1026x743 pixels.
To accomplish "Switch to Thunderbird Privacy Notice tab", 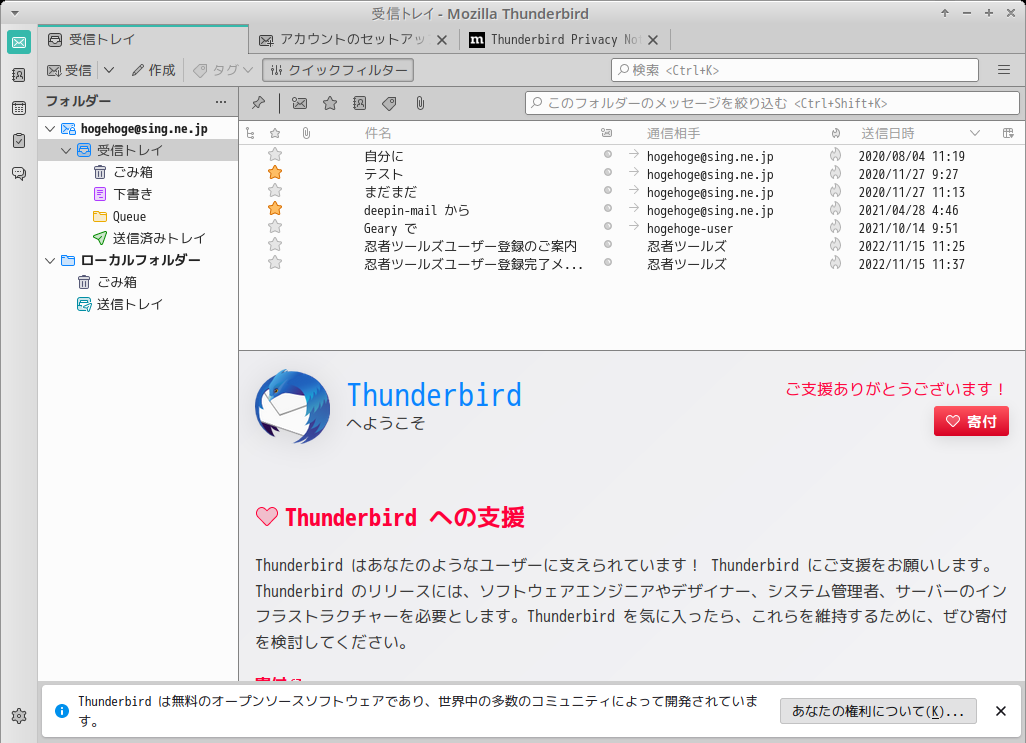I will coord(555,40).
